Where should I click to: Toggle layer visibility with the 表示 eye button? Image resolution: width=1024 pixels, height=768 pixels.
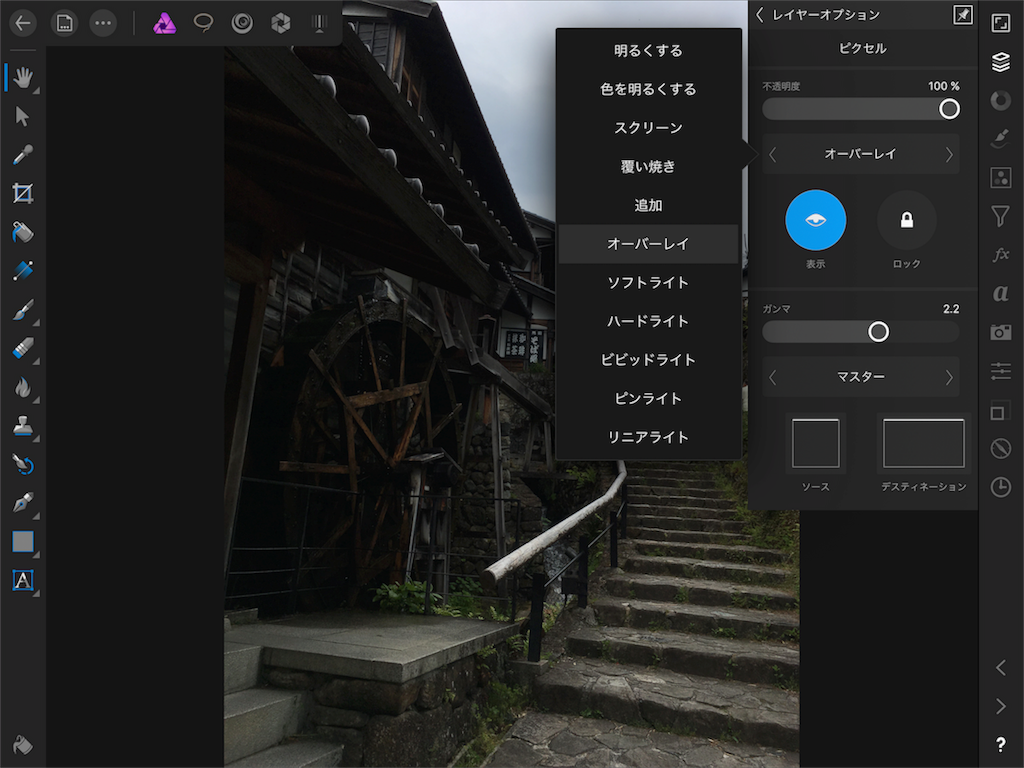(816, 219)
